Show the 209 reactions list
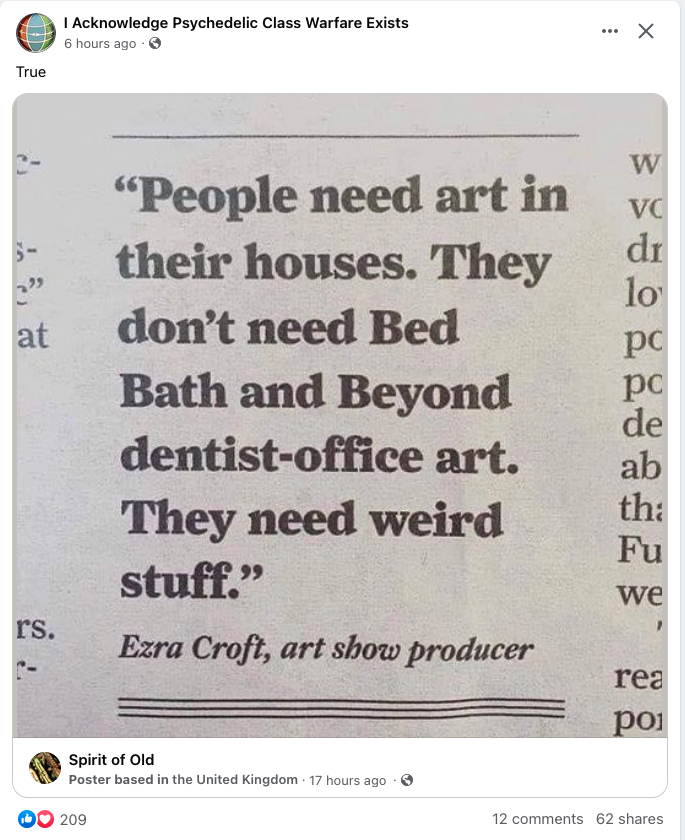Image resolution: width=685 pixels, height=840 pixels. [73, 819]
